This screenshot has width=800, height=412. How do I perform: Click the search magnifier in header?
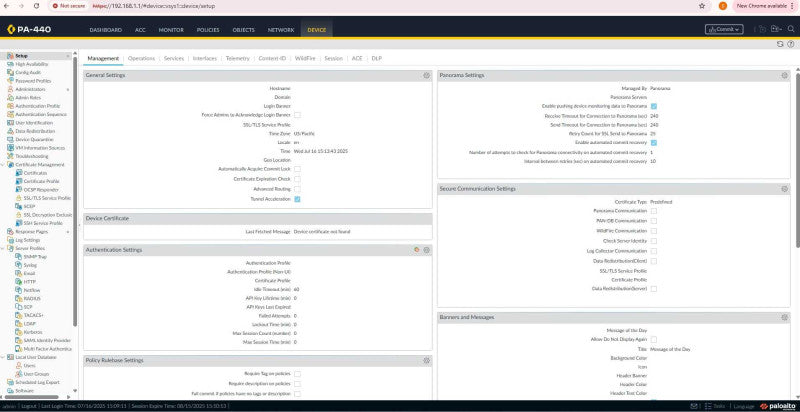tap(791, 29)
